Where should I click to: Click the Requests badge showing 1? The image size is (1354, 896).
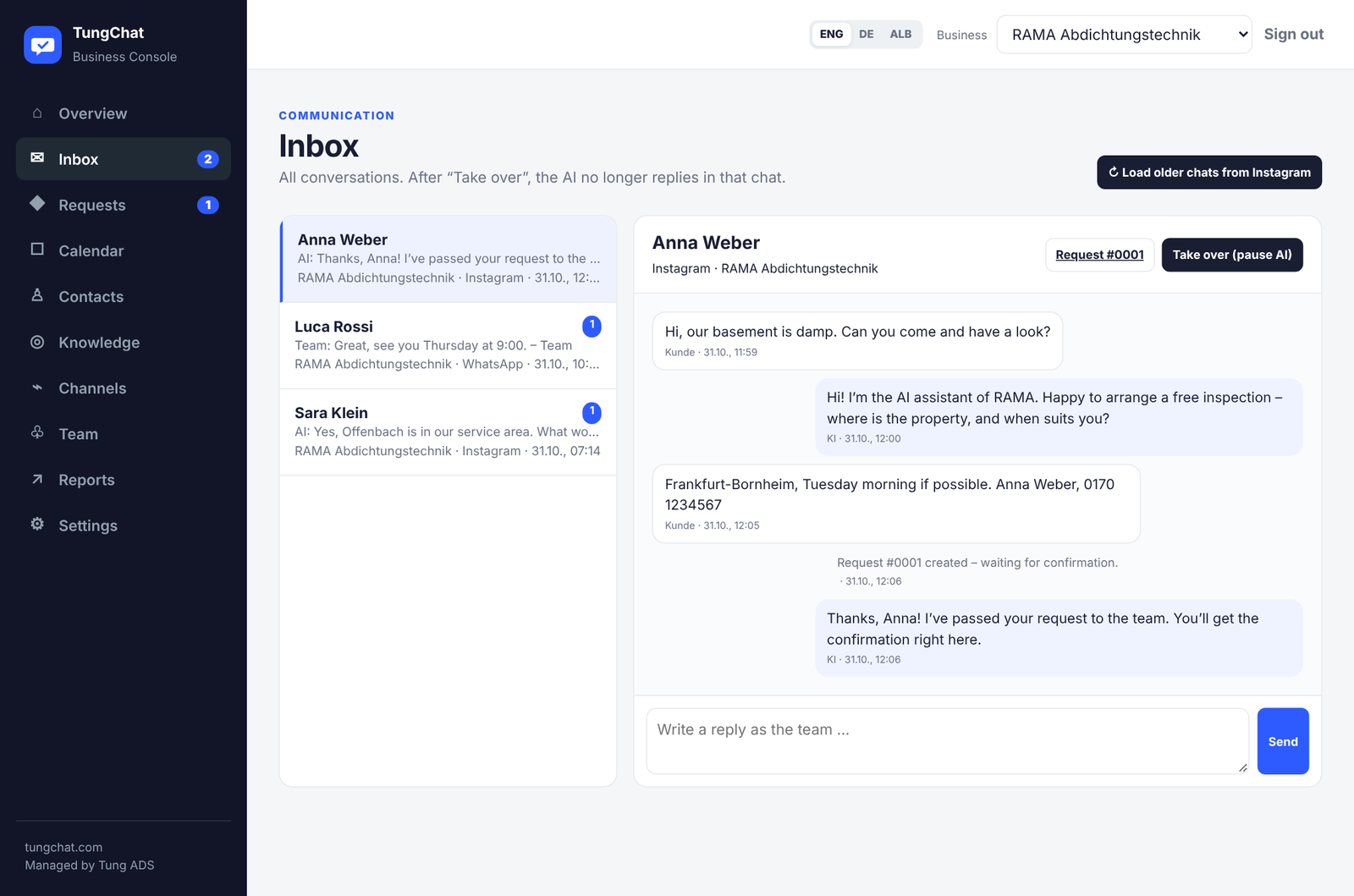[208, 205]
